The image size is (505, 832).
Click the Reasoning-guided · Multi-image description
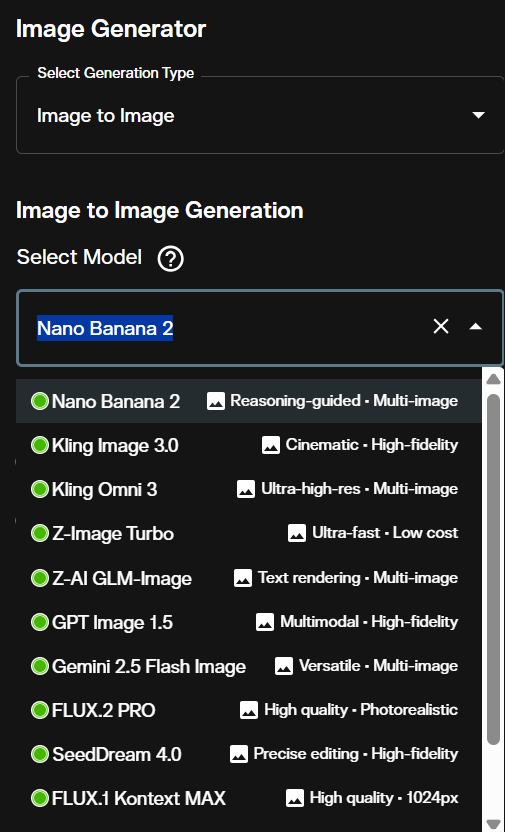point(344,401)
